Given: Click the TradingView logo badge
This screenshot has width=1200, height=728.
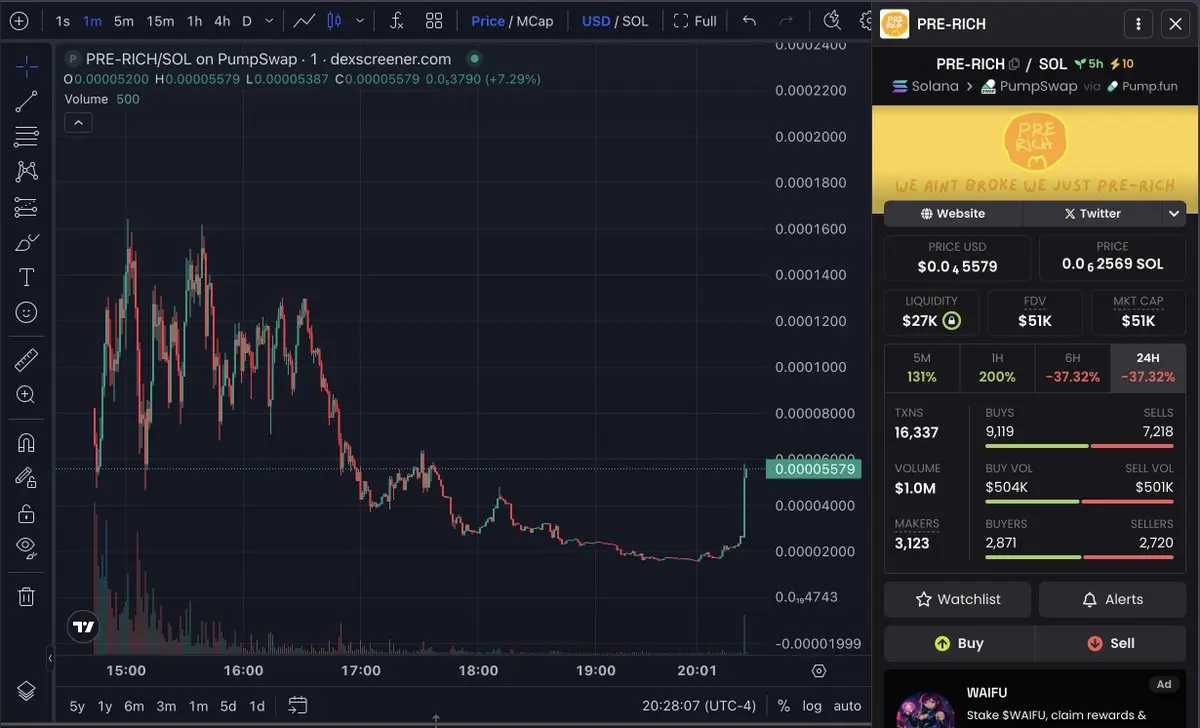Looking at the screenshot, I should pos(84,627).
